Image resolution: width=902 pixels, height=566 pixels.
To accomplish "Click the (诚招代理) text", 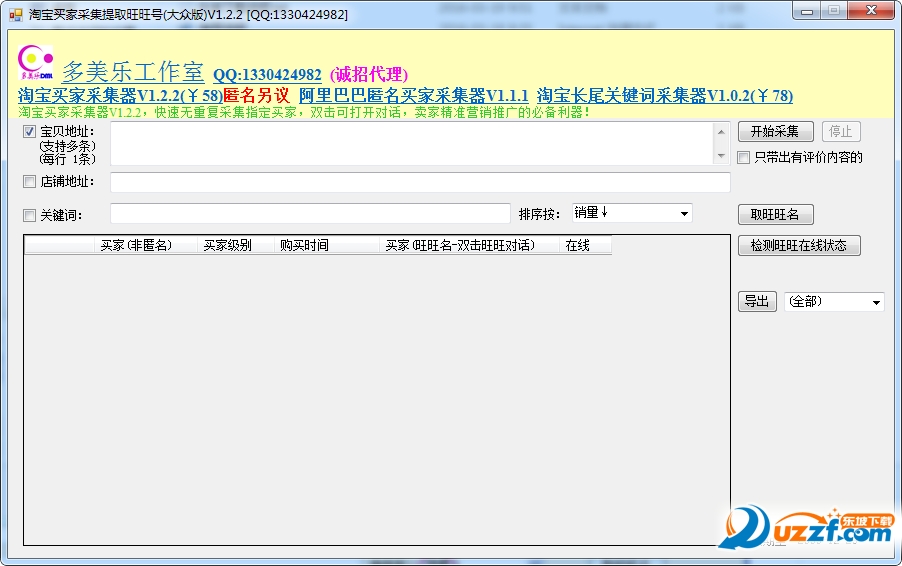I will [369, 75].
